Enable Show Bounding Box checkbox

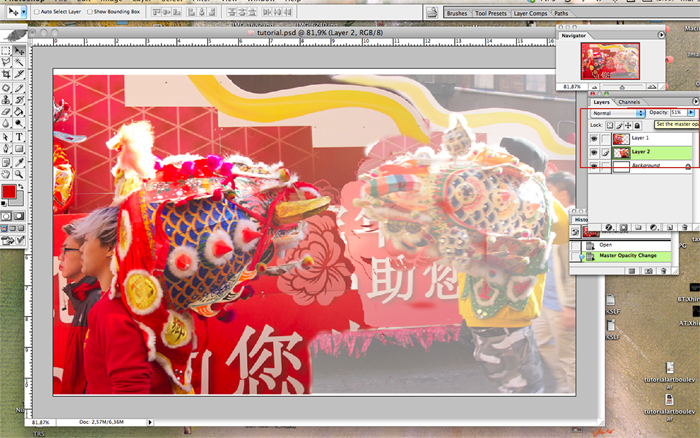tap(90, 12)
